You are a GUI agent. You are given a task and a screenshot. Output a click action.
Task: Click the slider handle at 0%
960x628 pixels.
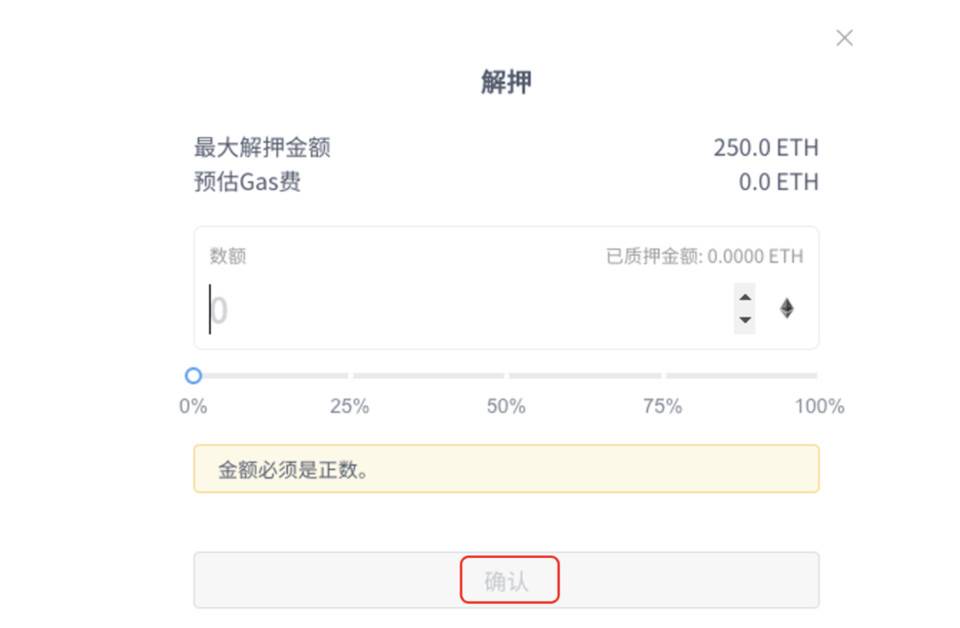pos(193,376)
